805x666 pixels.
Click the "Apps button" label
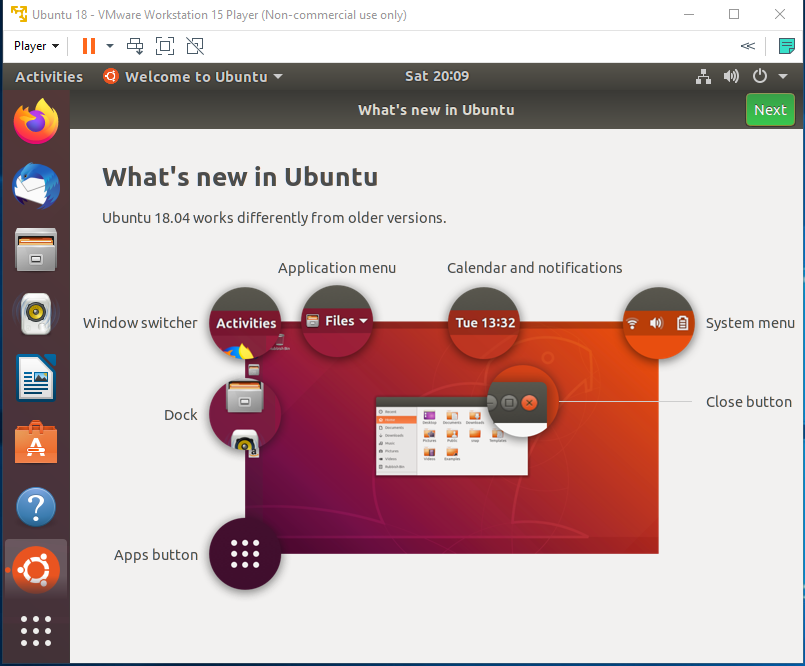tap(156, 555)
